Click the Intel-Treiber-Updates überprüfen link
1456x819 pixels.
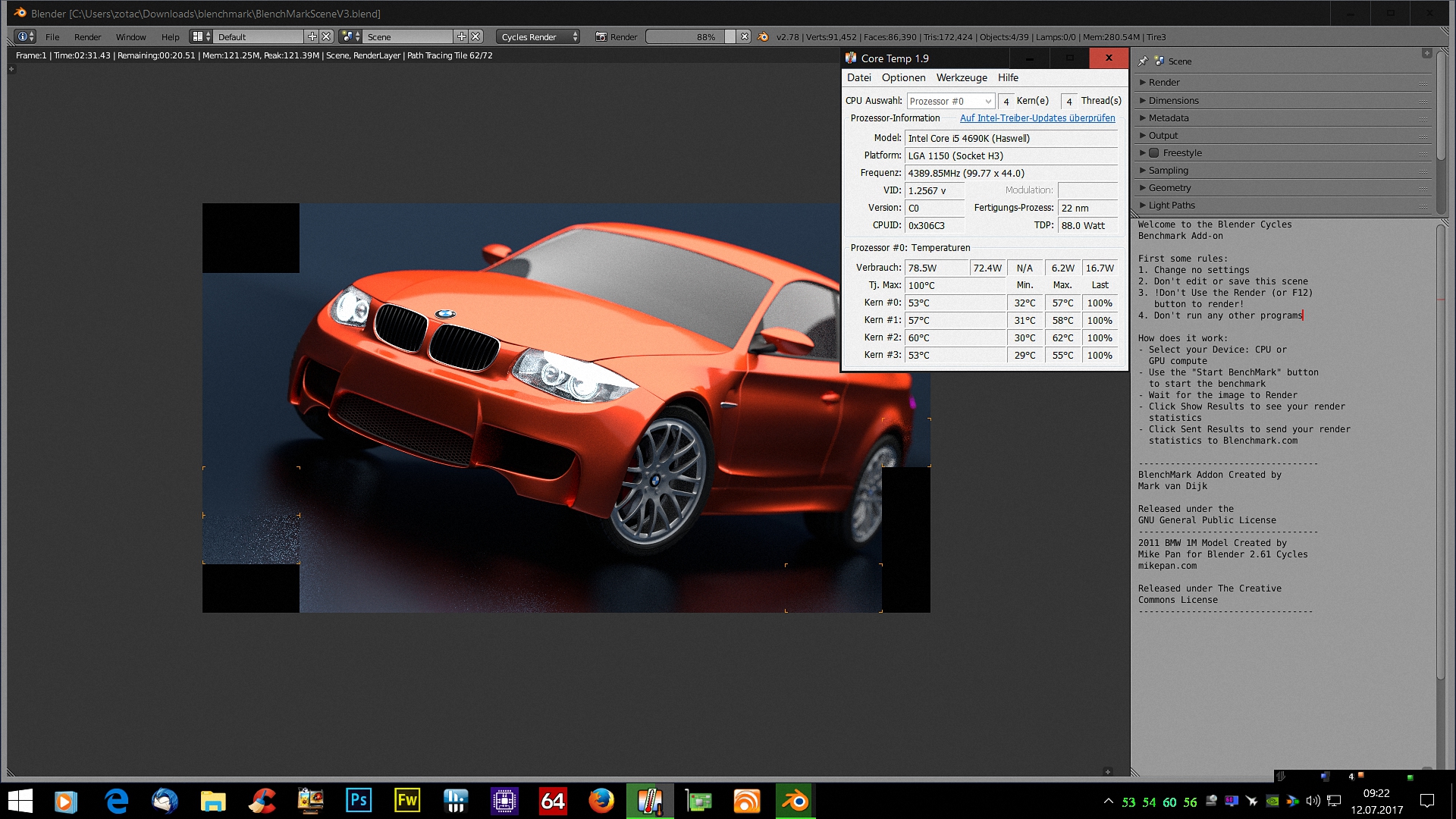tap(1037, 118)
